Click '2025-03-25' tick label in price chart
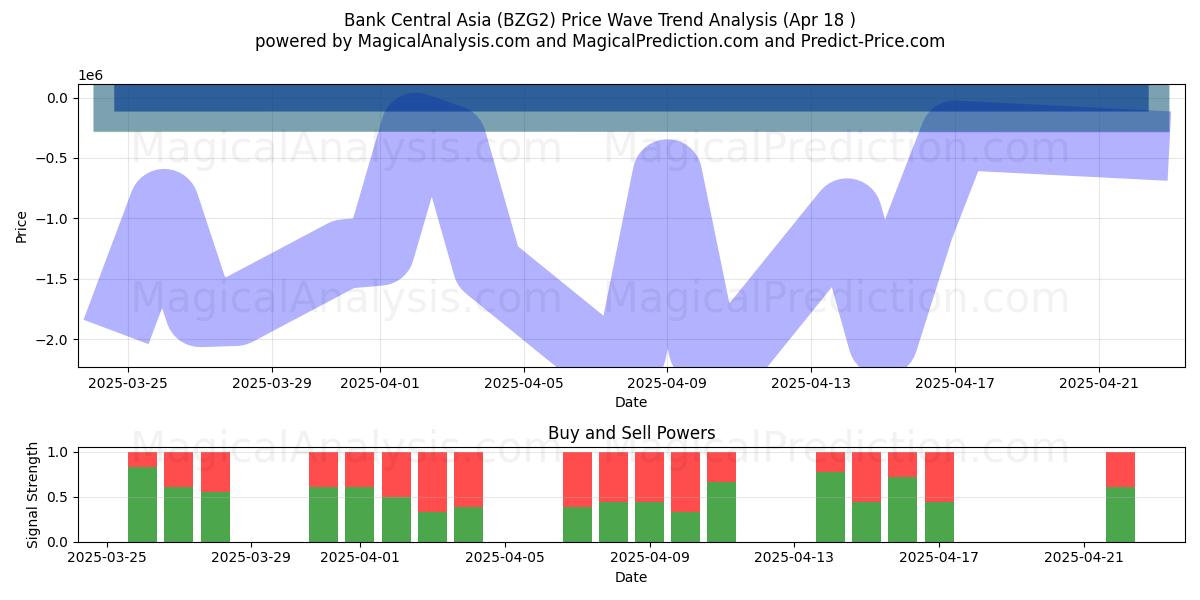 [128, 382]
